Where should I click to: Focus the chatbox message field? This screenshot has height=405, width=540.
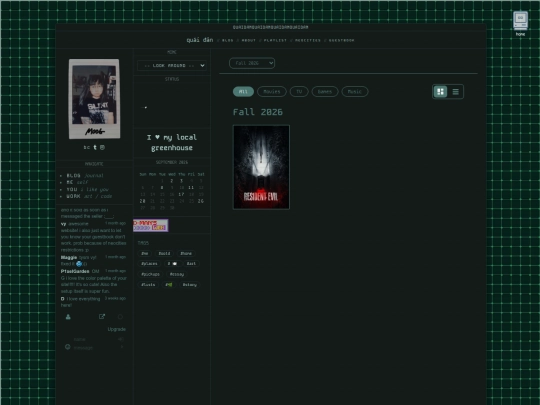(96, 347)
